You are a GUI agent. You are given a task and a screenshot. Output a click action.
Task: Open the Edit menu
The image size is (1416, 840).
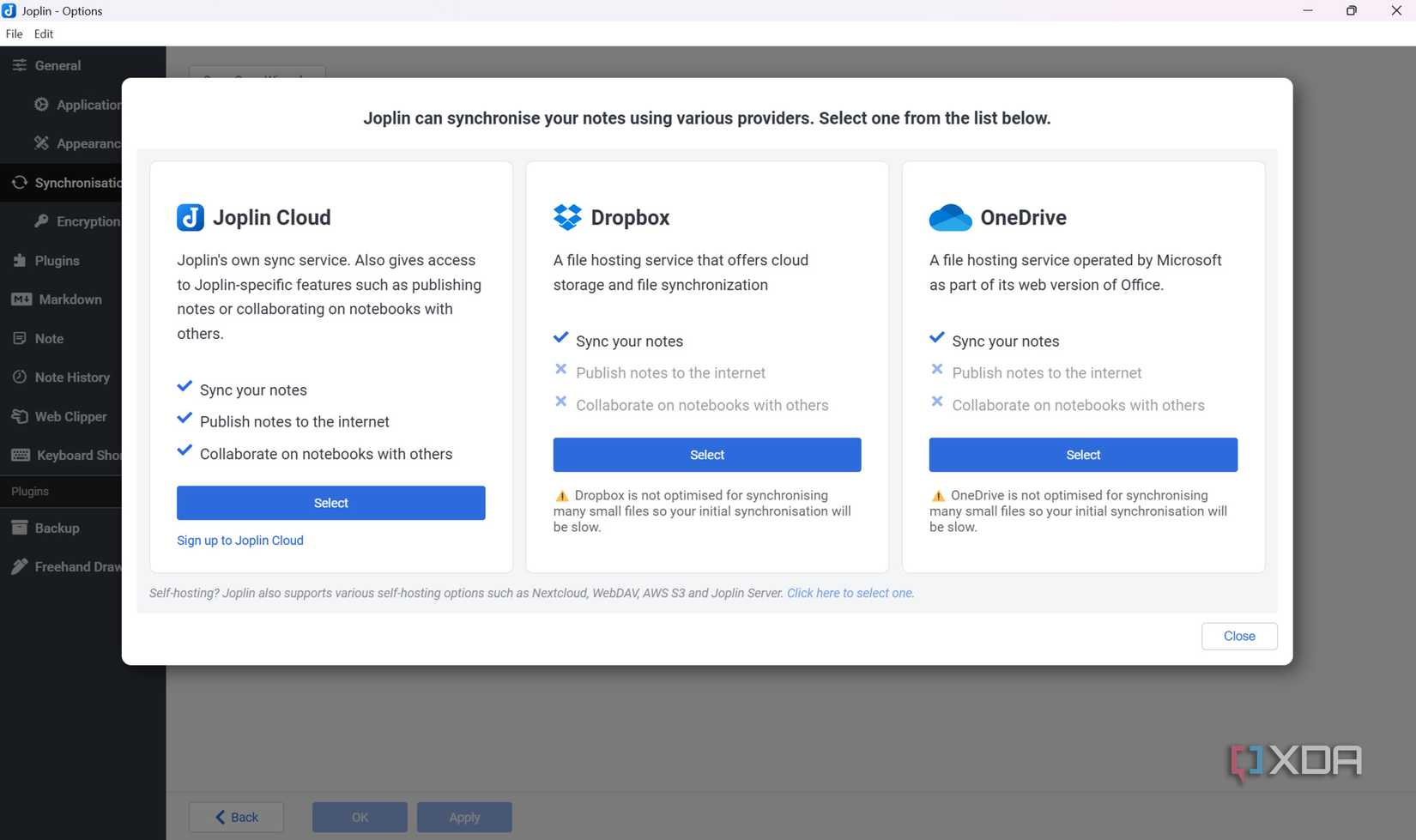43,33
